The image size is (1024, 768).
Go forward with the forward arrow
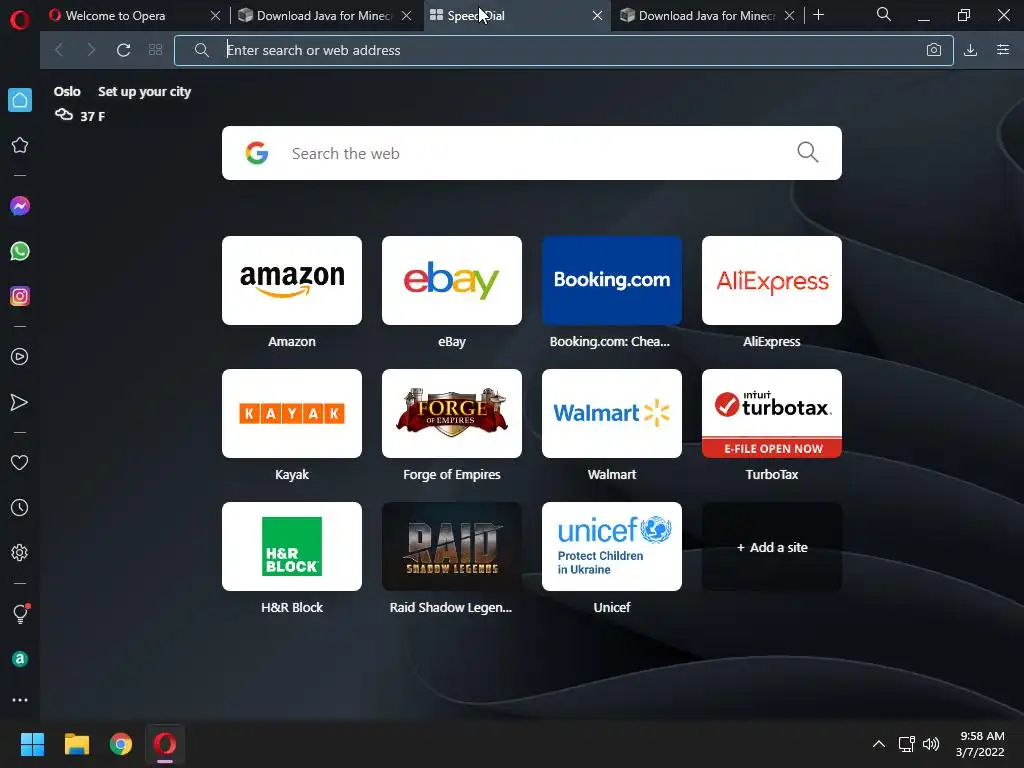coord(91,50)
